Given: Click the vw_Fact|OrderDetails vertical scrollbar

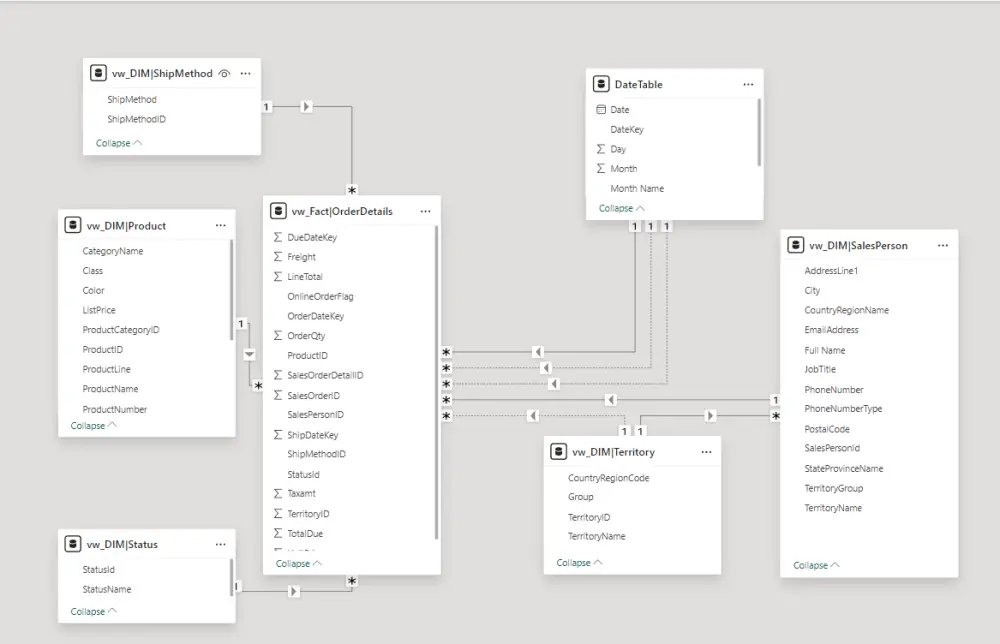Looking at the screenshot, I should 436,380.
